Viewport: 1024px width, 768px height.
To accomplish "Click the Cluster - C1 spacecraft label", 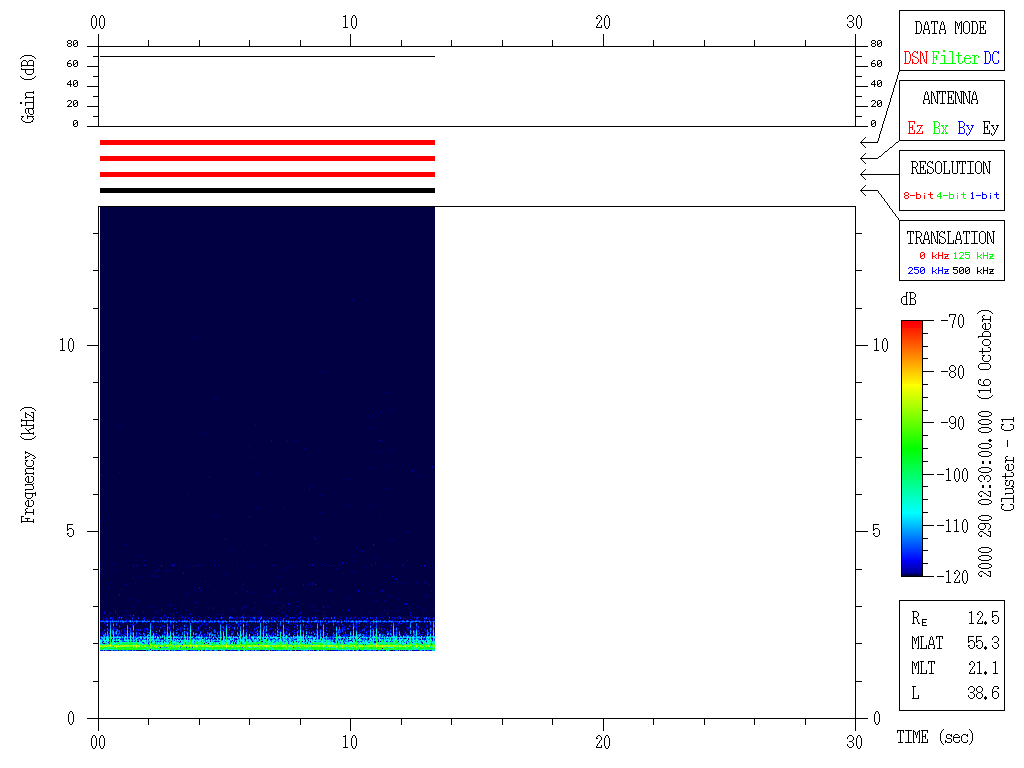I will (x=1008, y=464).
